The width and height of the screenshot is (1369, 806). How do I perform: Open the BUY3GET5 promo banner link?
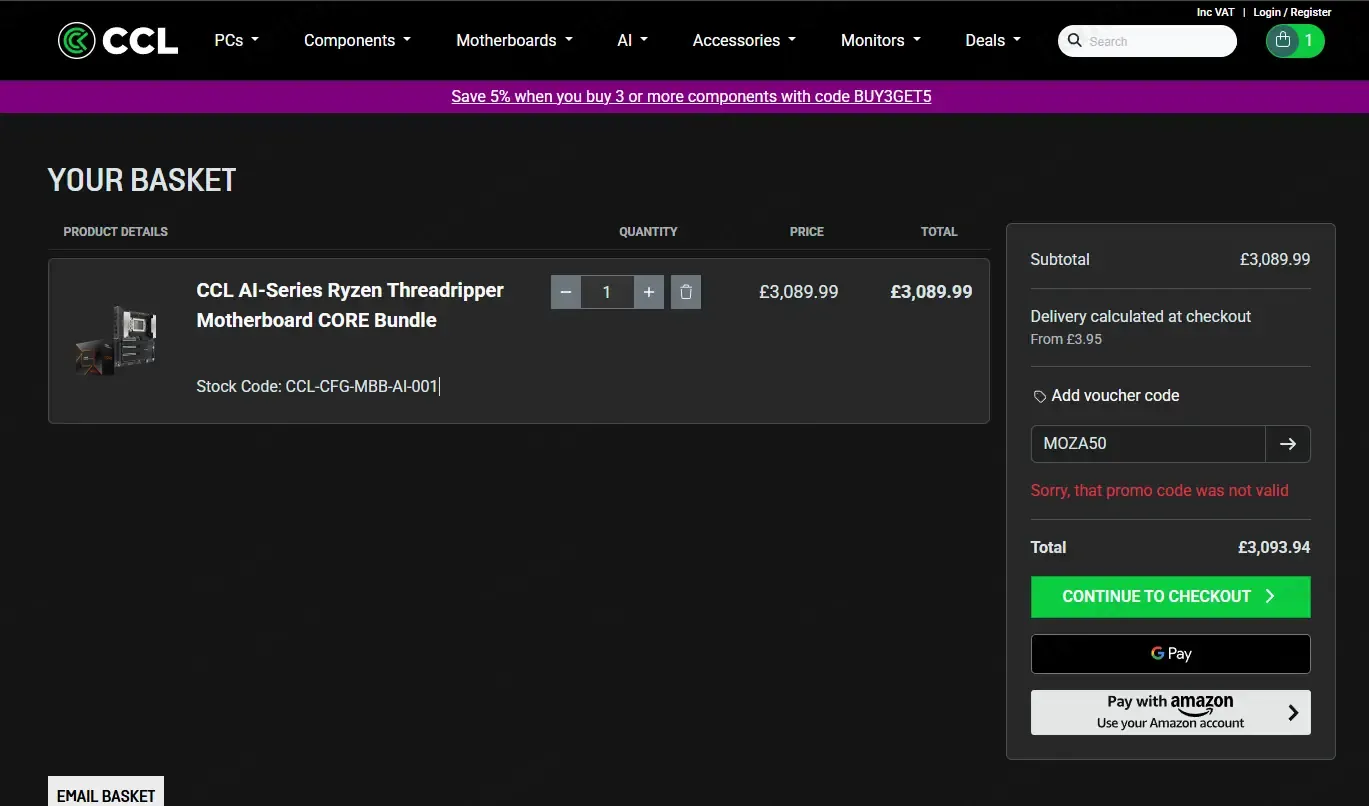click(691, 97)
